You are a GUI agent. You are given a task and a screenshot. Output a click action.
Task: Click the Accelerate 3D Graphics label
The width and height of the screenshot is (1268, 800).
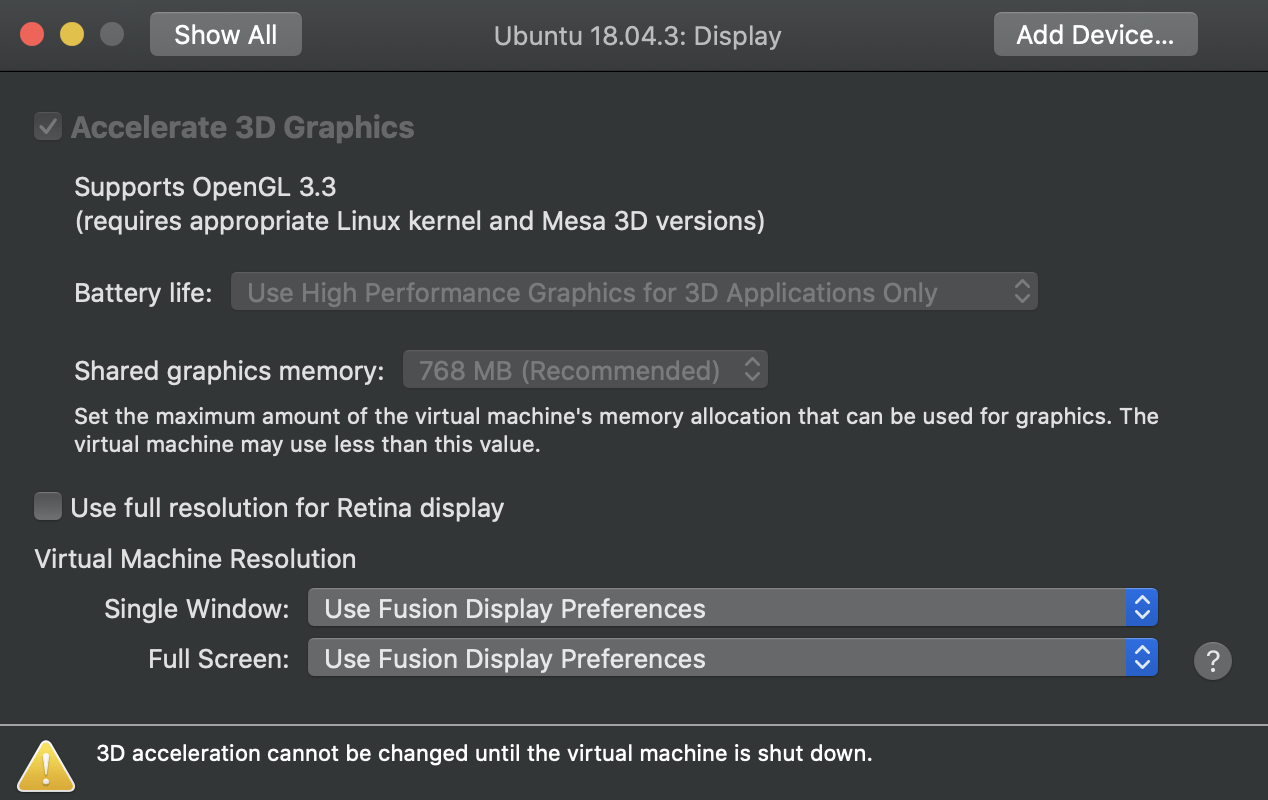tap(240, 126)
